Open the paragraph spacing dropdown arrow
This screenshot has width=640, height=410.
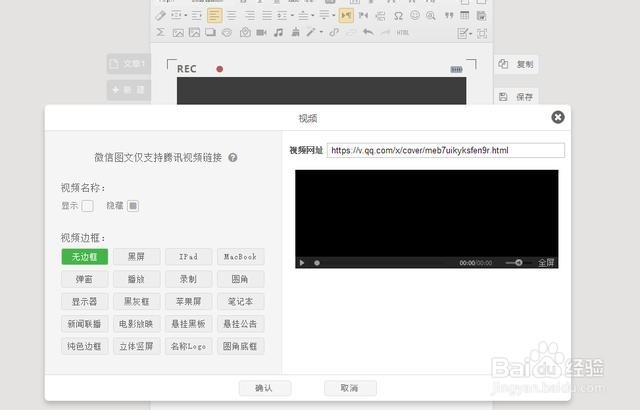[313, 16]
